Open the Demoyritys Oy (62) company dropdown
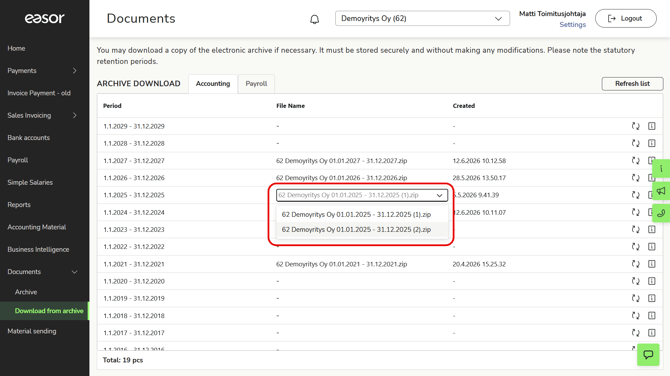 (x=422, y=18)
